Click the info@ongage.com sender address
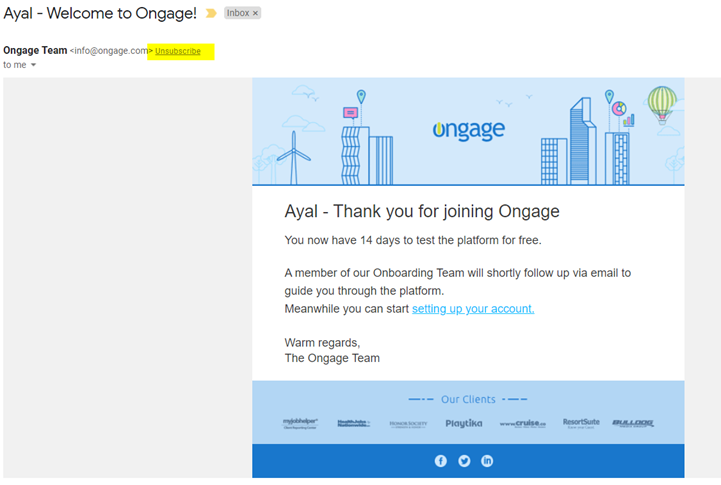 111,51
